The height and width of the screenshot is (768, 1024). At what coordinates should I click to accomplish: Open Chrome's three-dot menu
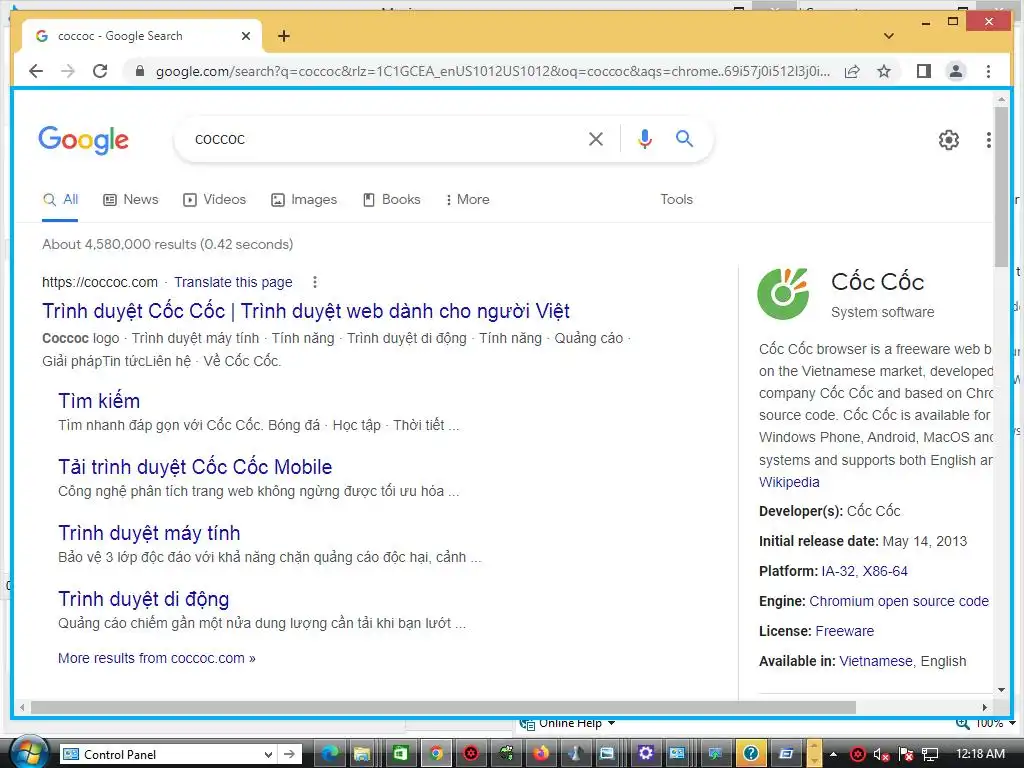click(988, 71)
